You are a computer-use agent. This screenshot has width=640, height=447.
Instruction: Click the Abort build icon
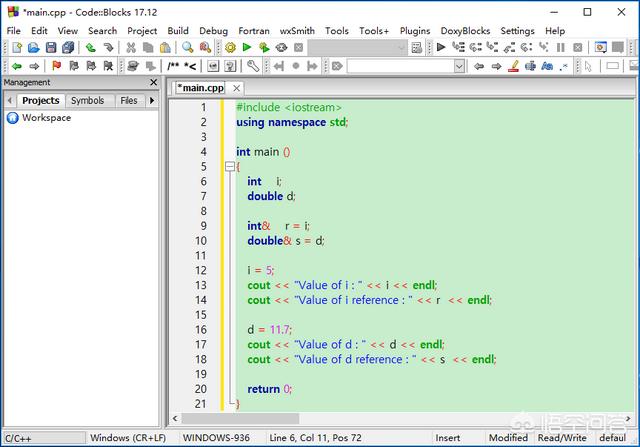tap(298, 47)
